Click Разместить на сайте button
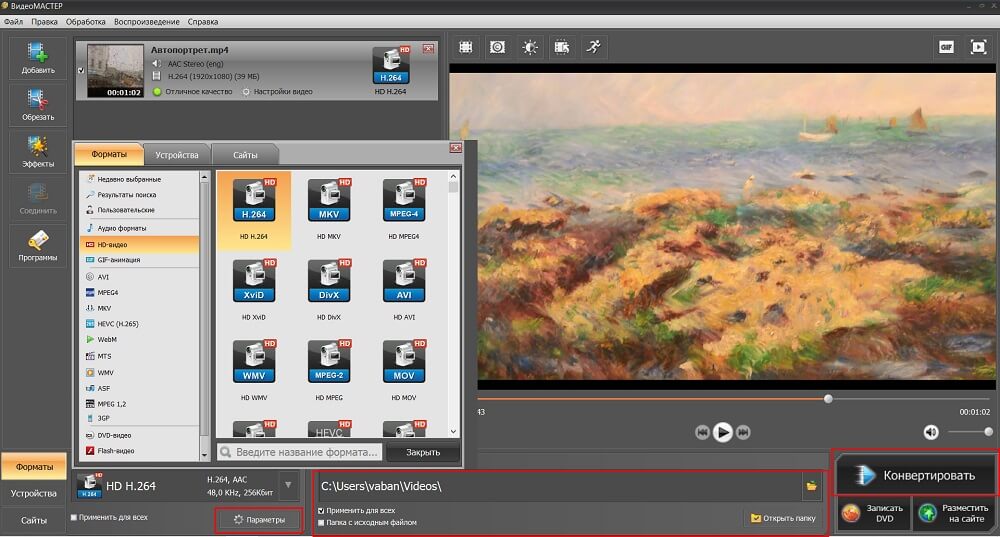Viewport: 1000px width, 537px height. (955, 513)
